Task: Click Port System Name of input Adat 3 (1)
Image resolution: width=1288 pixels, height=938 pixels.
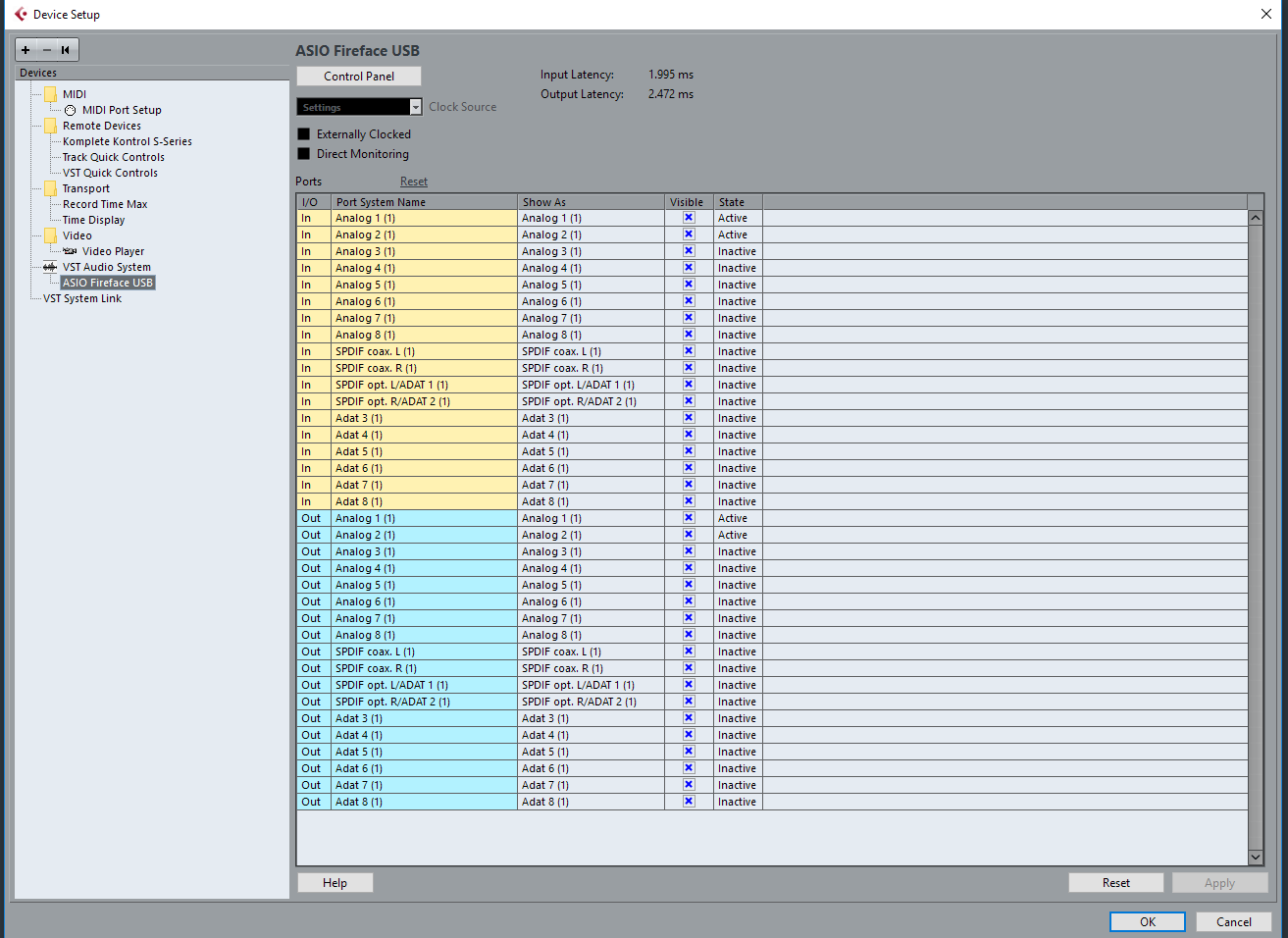Action: [424, 418]
